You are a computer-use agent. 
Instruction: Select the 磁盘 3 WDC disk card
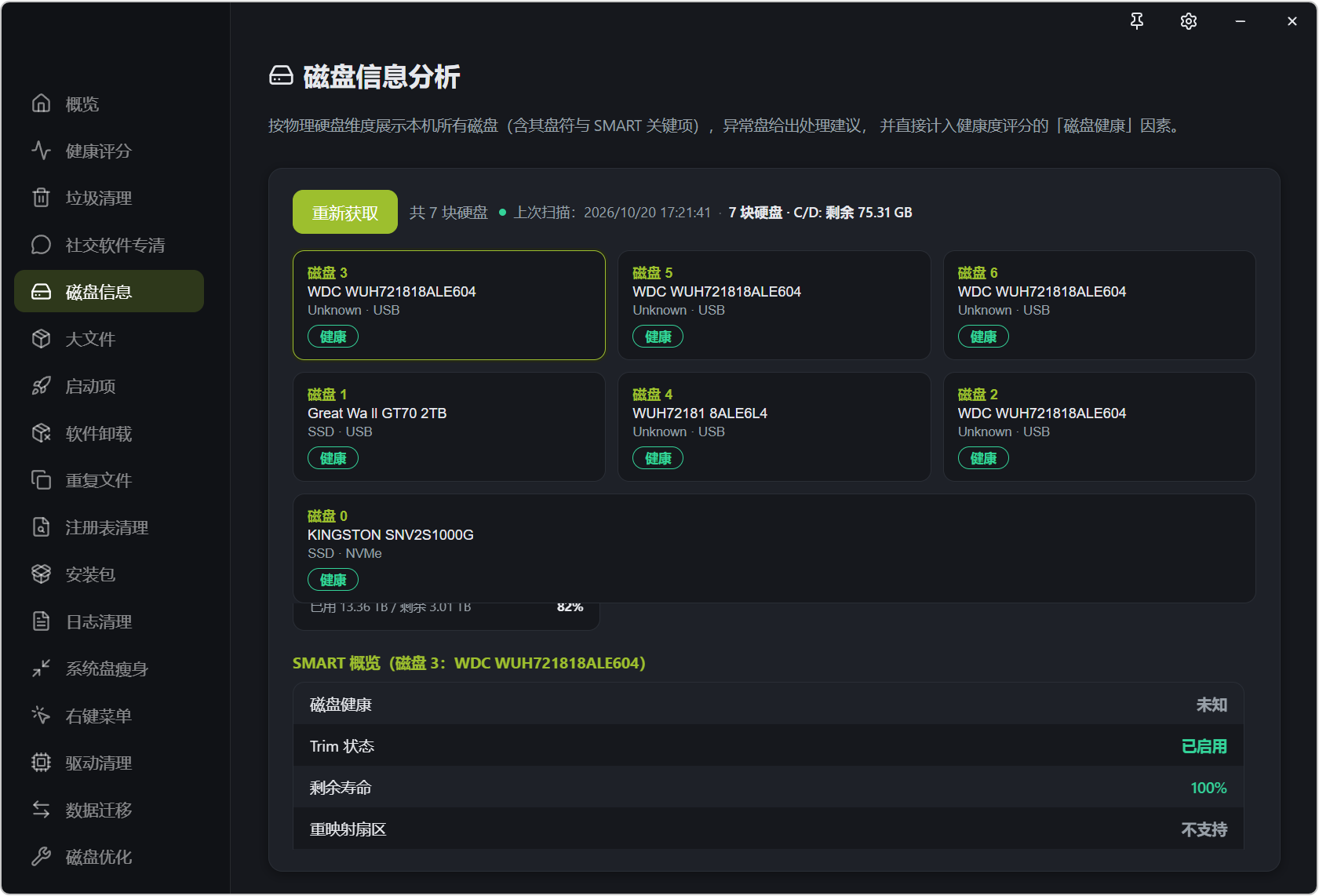(449, 305)
